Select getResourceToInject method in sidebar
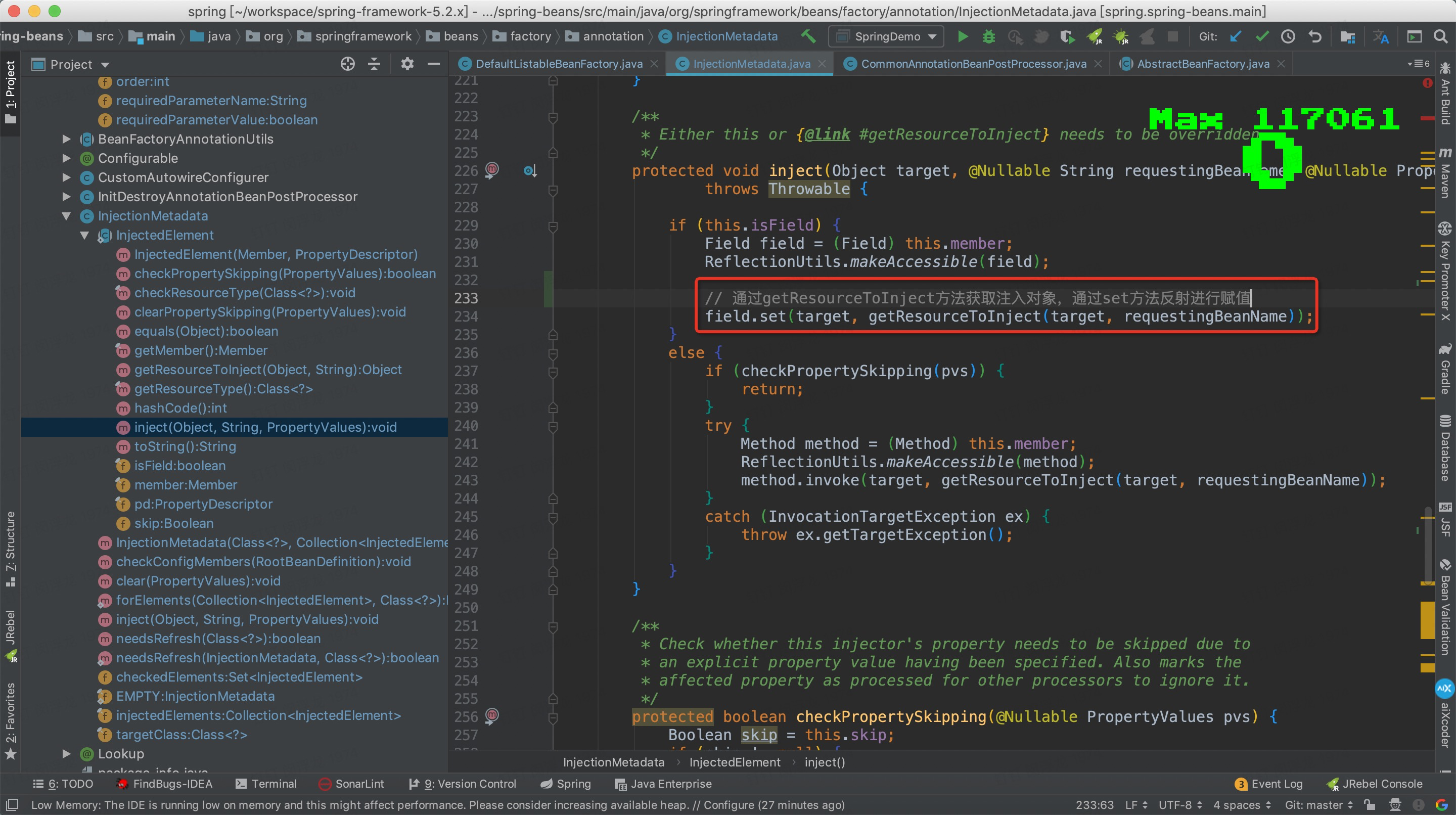Viewport: 1456px width, 815px height. [x=268, y=370]
